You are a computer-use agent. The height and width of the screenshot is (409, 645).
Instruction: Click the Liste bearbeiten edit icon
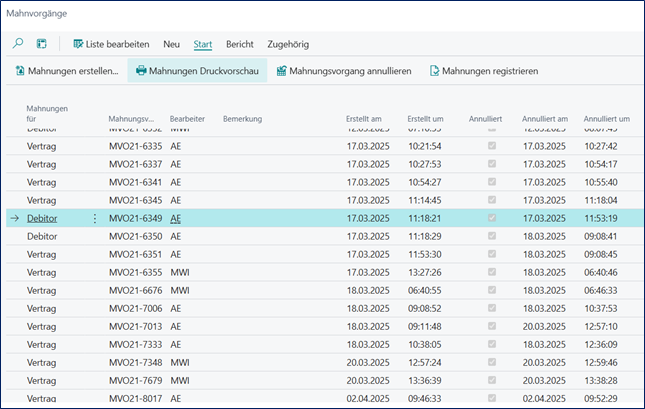[78, 44]
